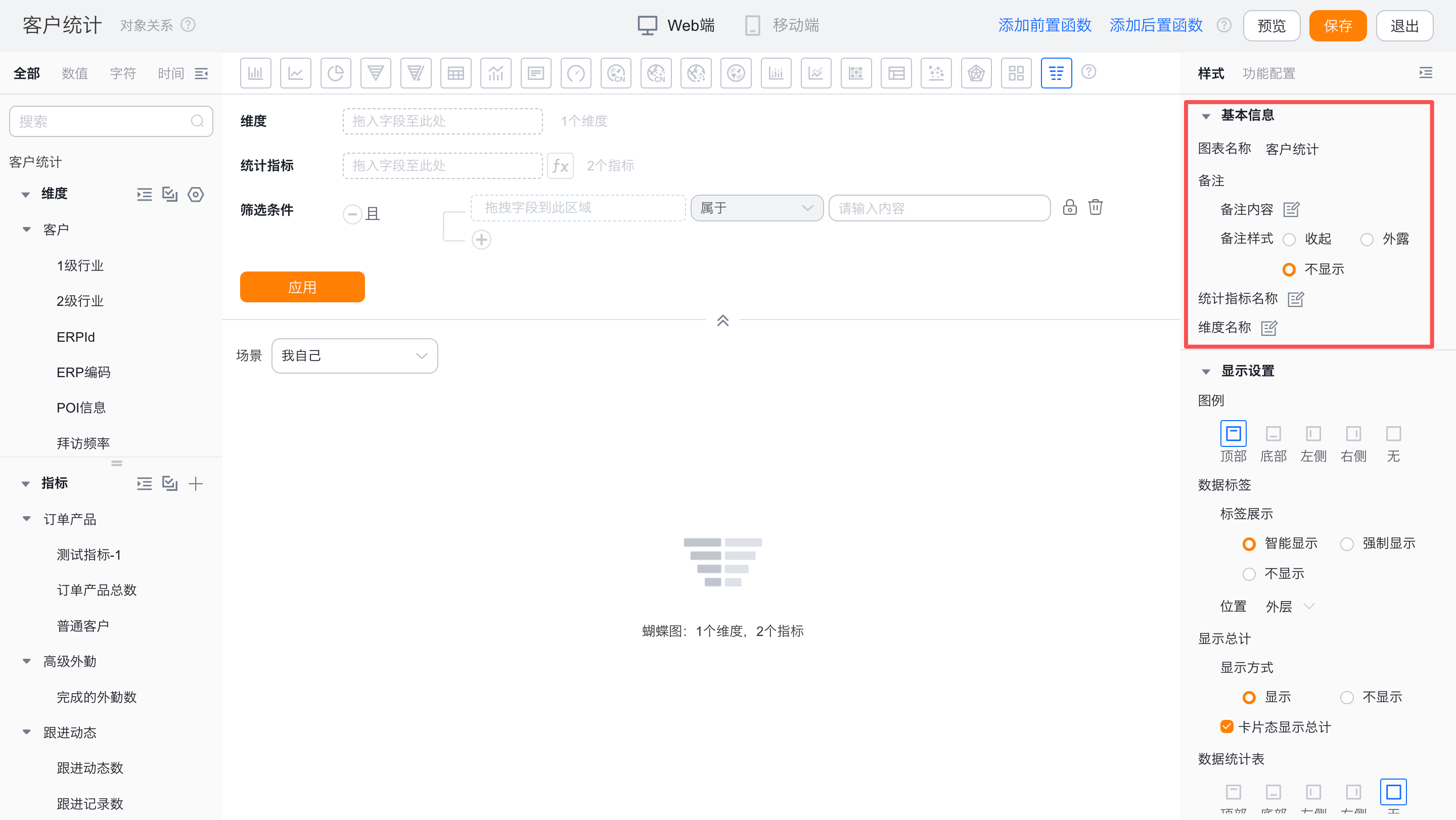Choose the funnel chart type icon
Screen dimensions: 1456x820
[375, 73]
